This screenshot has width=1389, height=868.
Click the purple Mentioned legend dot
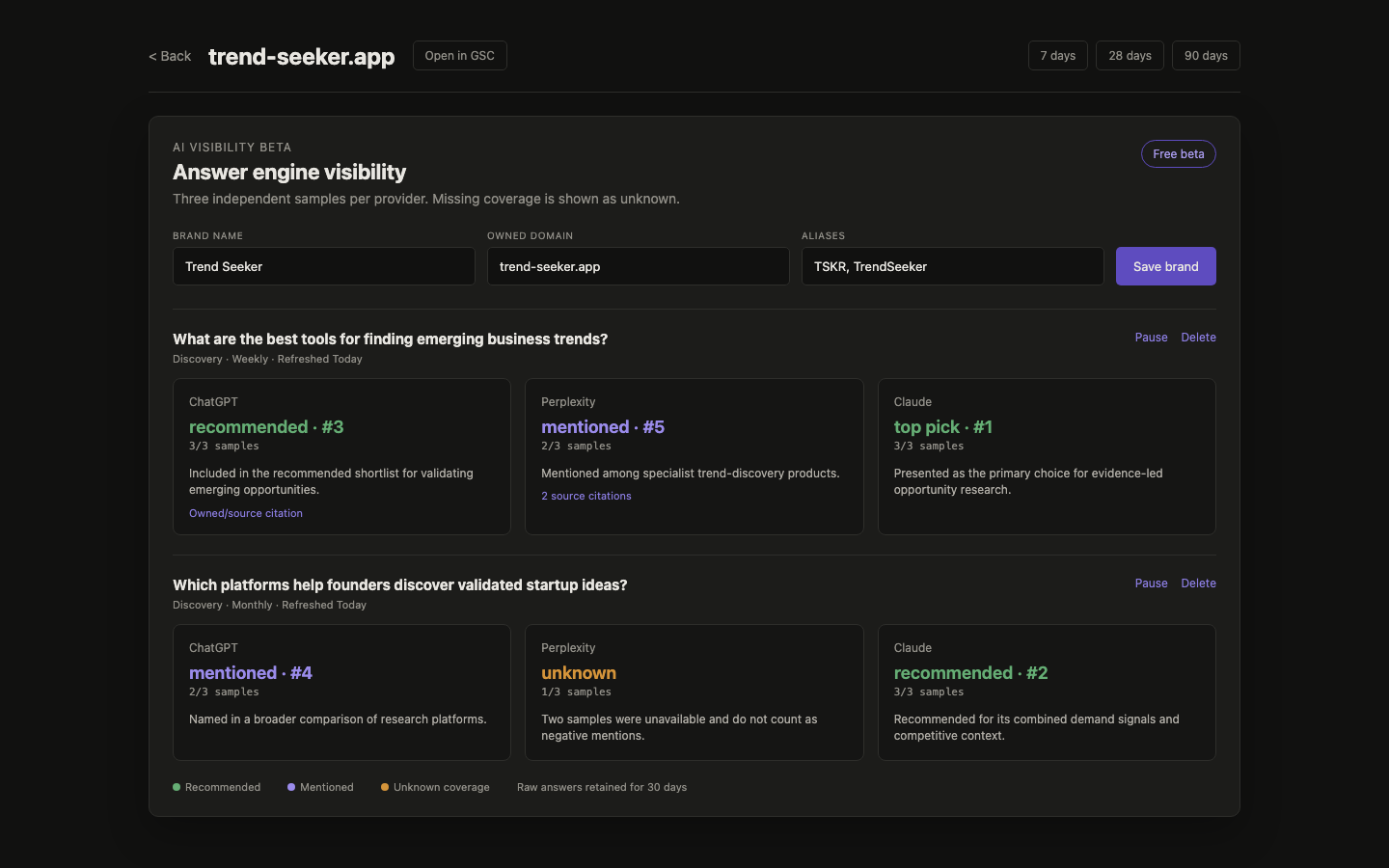point(291,787)
